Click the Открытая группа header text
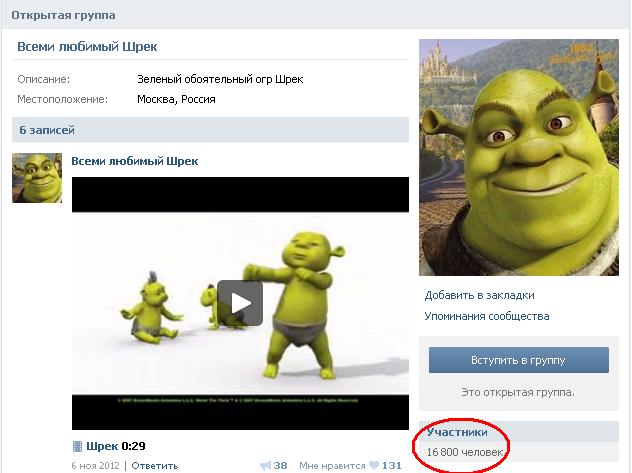Image resolution: width=632 pixels, height=473 pixels. click(x=63, y=15)
